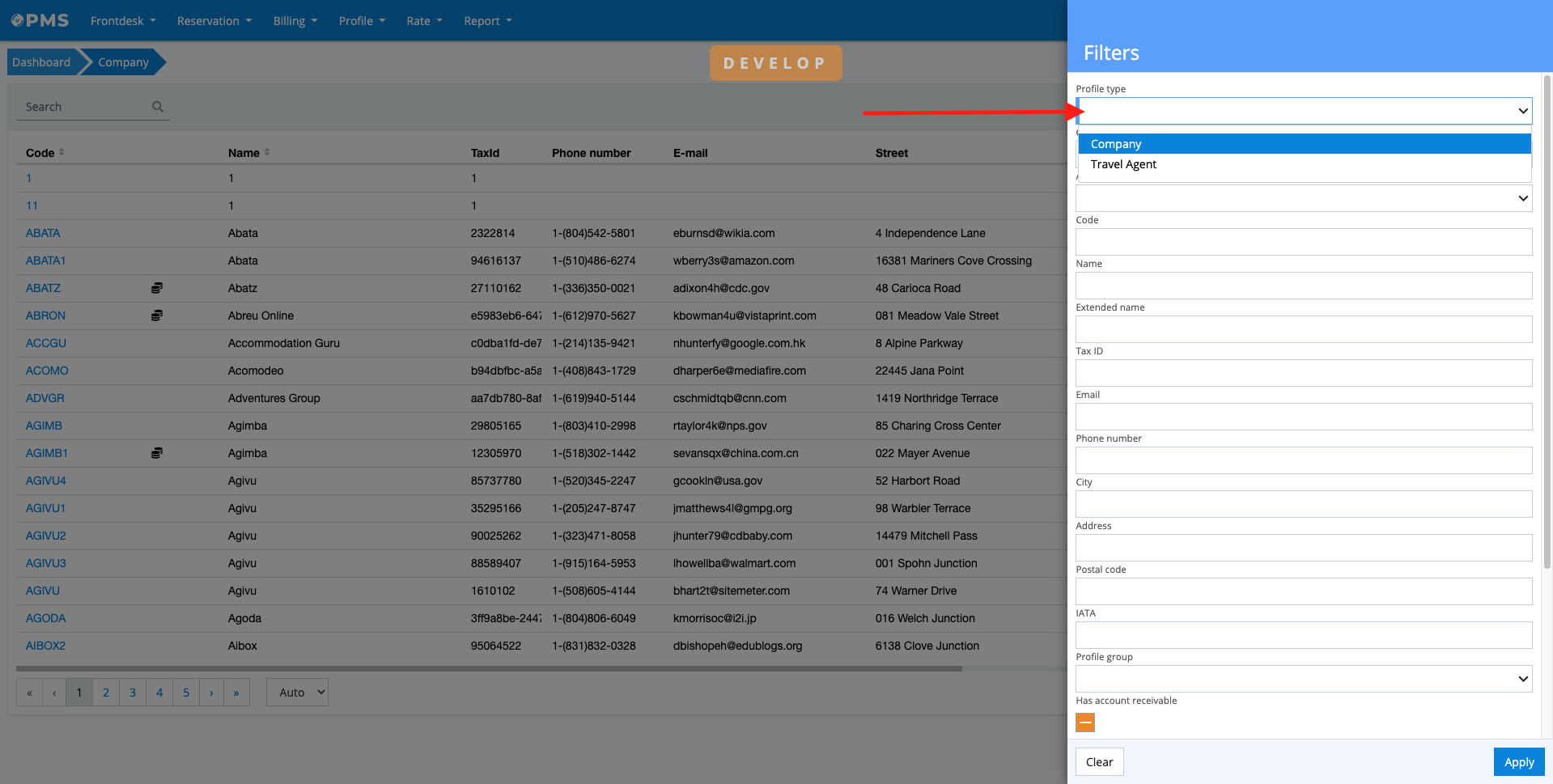
Task: Click the coins icon in AGIMB1 row
Action: point(157,453)
